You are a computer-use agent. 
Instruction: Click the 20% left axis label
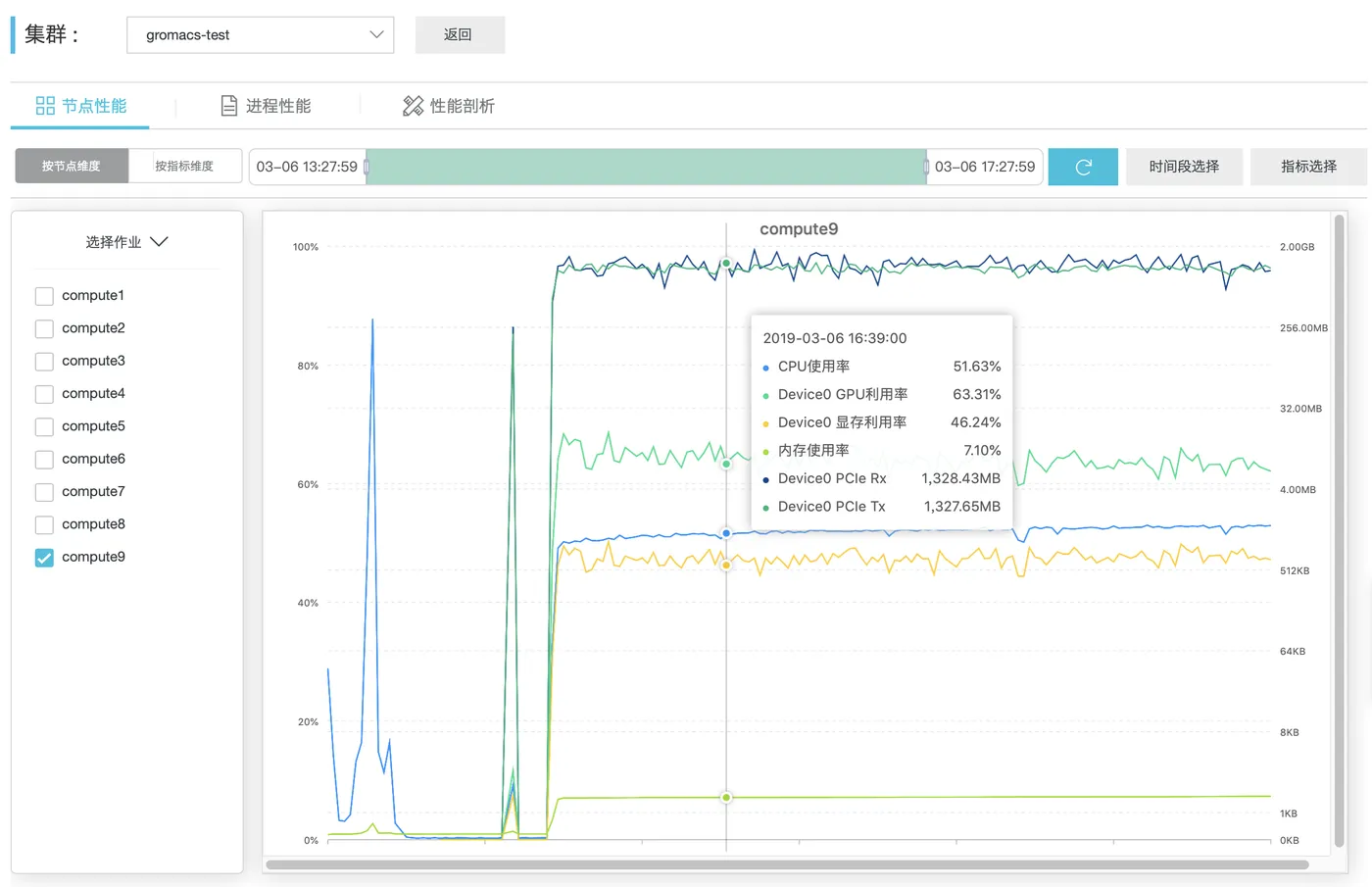(x=308, y=722)
